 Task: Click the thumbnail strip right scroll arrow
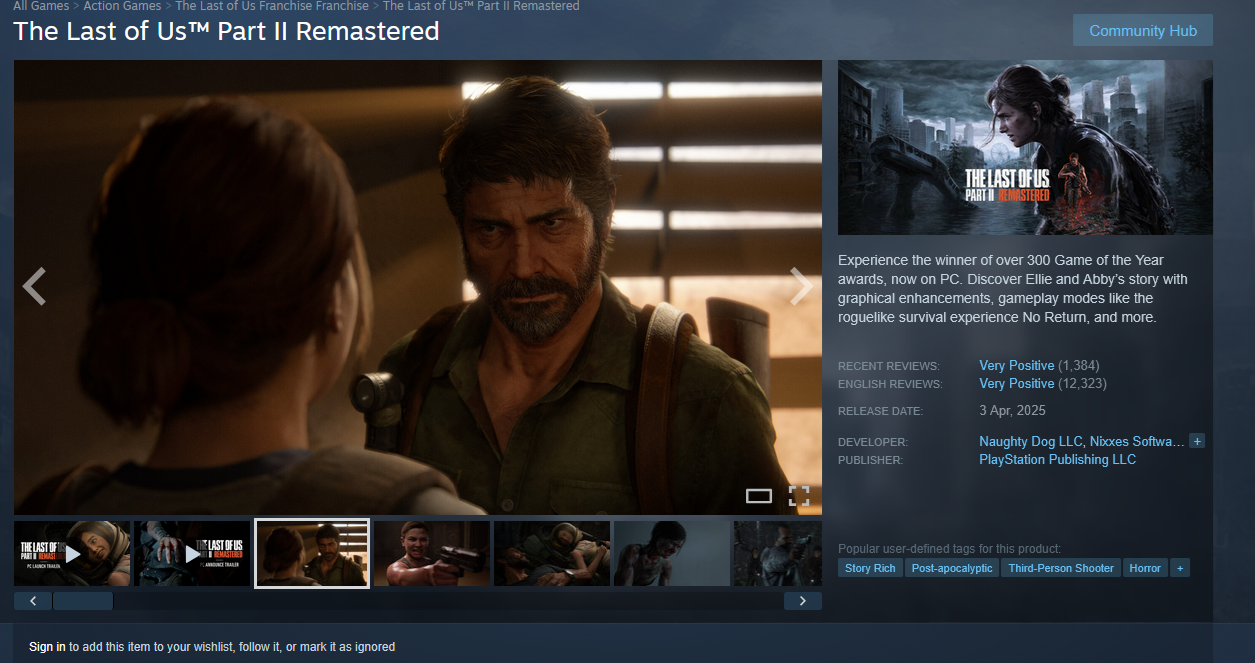tap(803, 601)
